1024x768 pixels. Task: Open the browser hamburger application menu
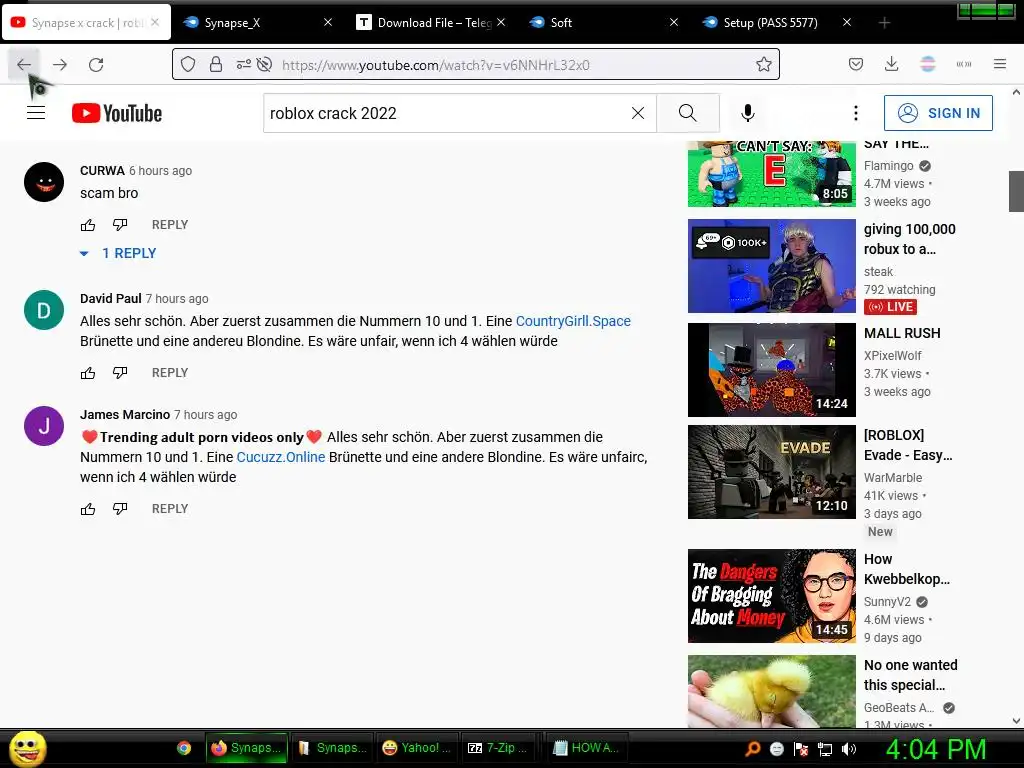click(1000, 64)
